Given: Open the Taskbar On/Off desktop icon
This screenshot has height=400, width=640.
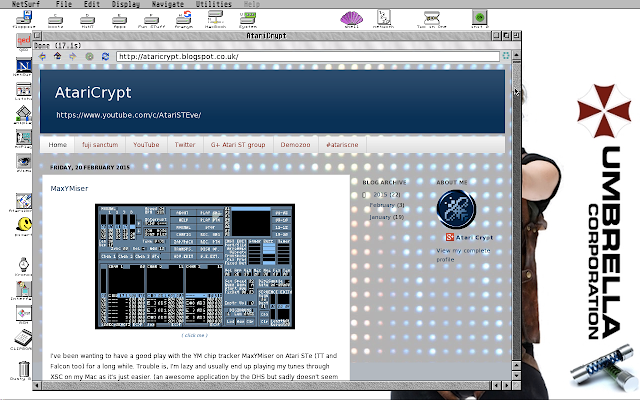Looking at the screenshot, I should [x=431, y=19].
